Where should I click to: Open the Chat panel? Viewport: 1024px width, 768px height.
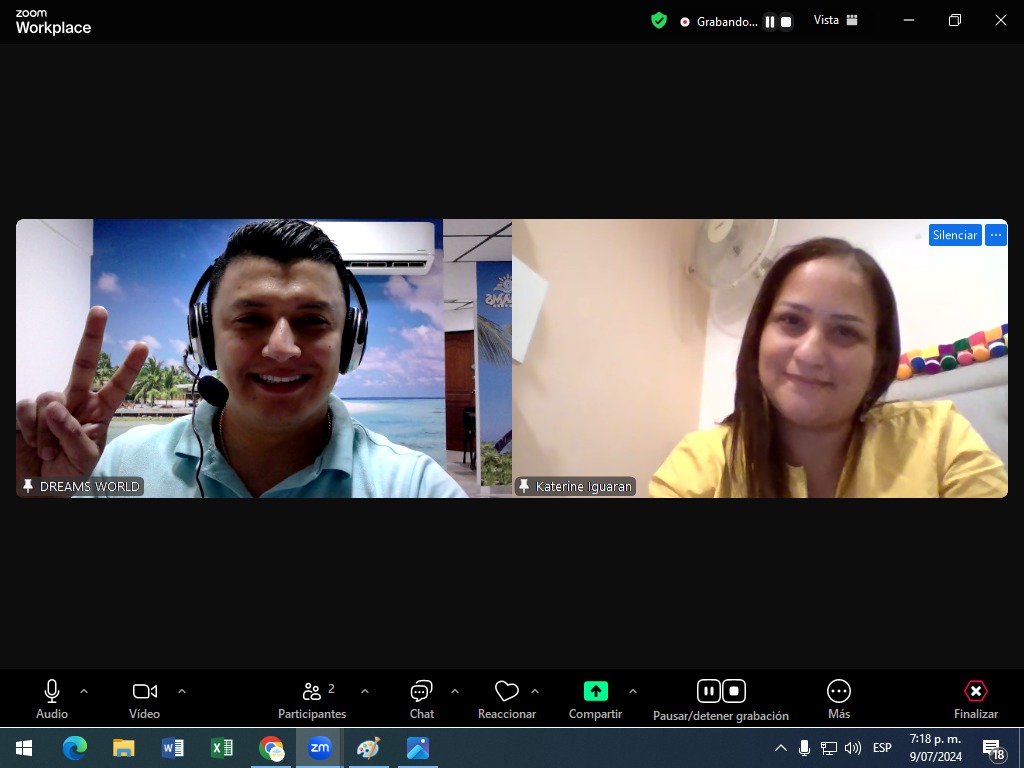421,699
